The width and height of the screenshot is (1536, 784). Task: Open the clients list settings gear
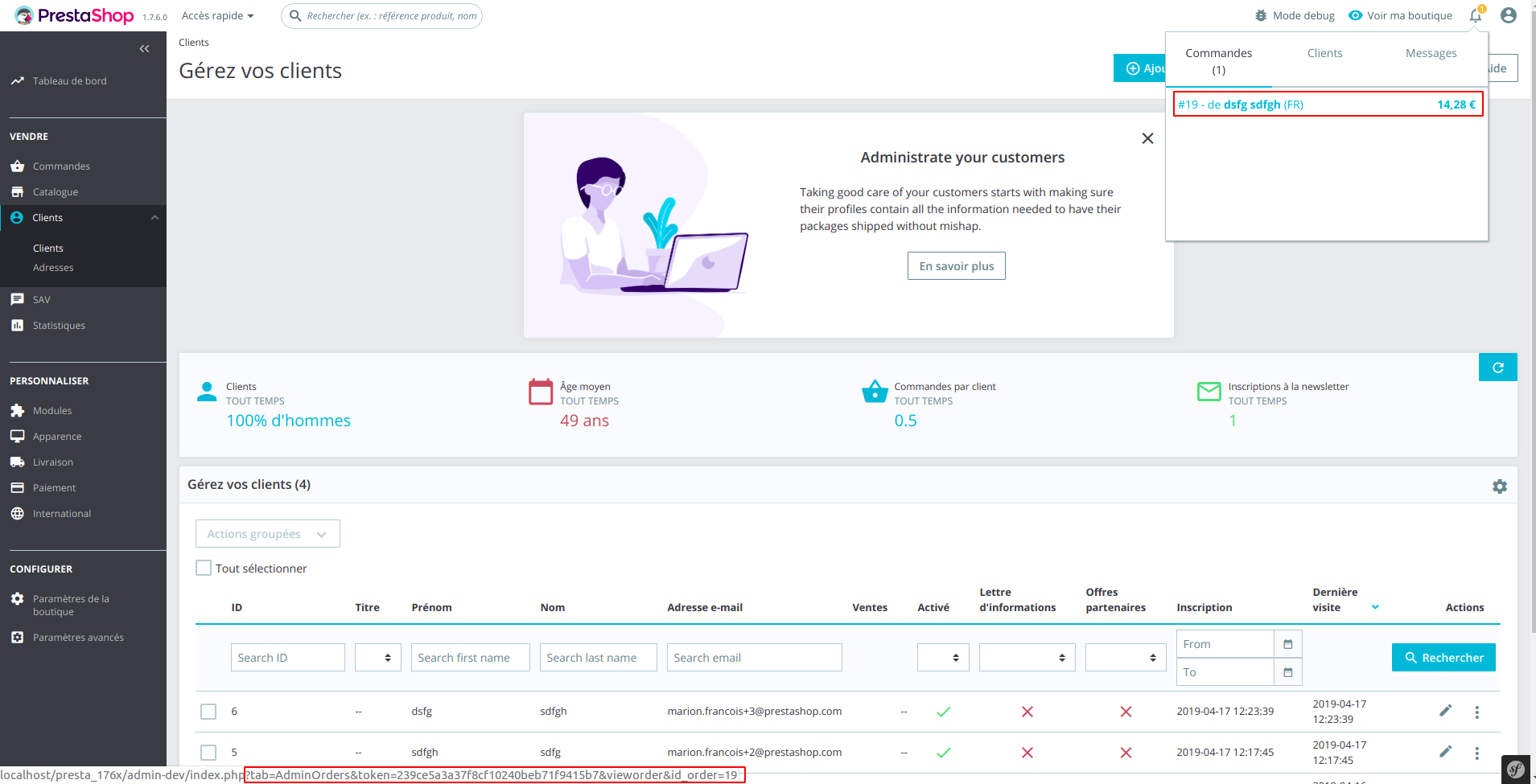1499,486
